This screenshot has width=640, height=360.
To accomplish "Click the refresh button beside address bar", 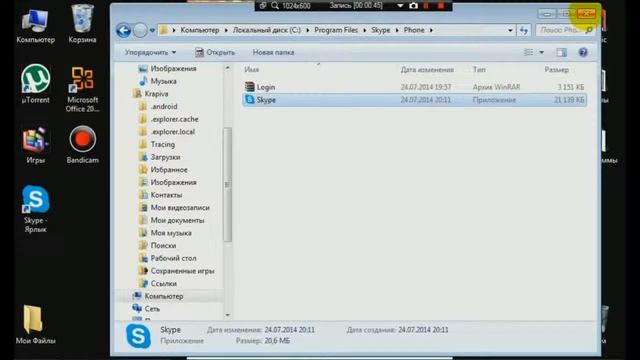I will 524,30.
